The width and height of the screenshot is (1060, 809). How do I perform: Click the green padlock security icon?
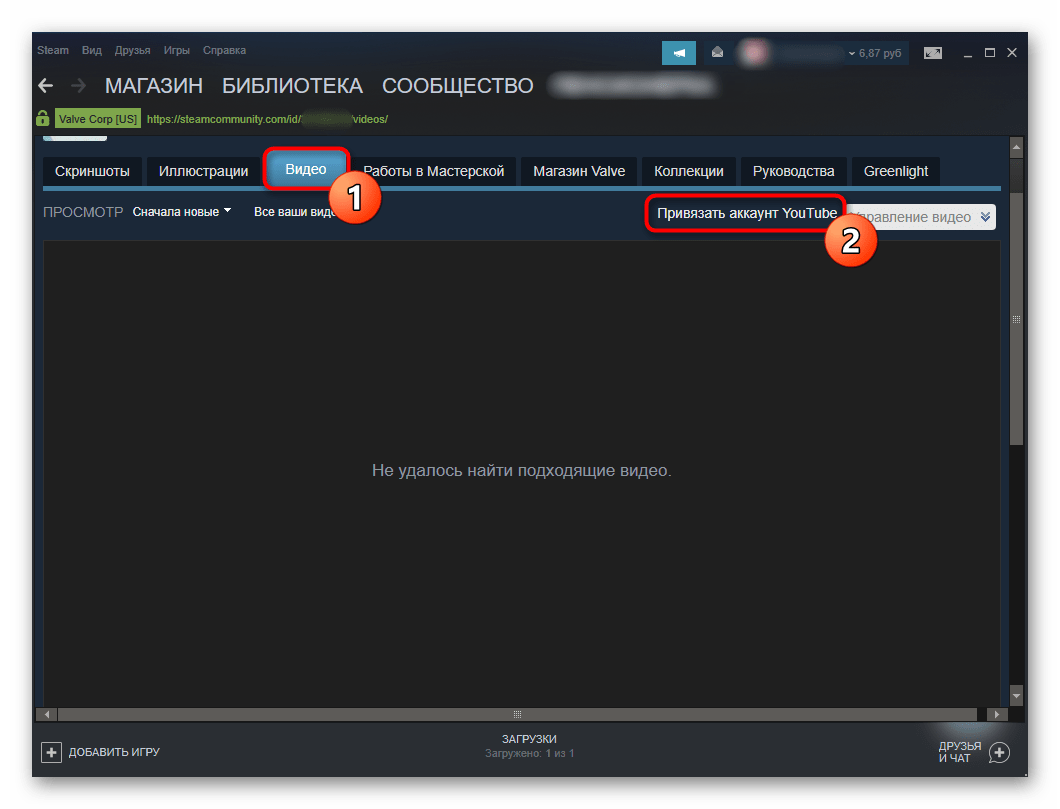pos(43,118)
